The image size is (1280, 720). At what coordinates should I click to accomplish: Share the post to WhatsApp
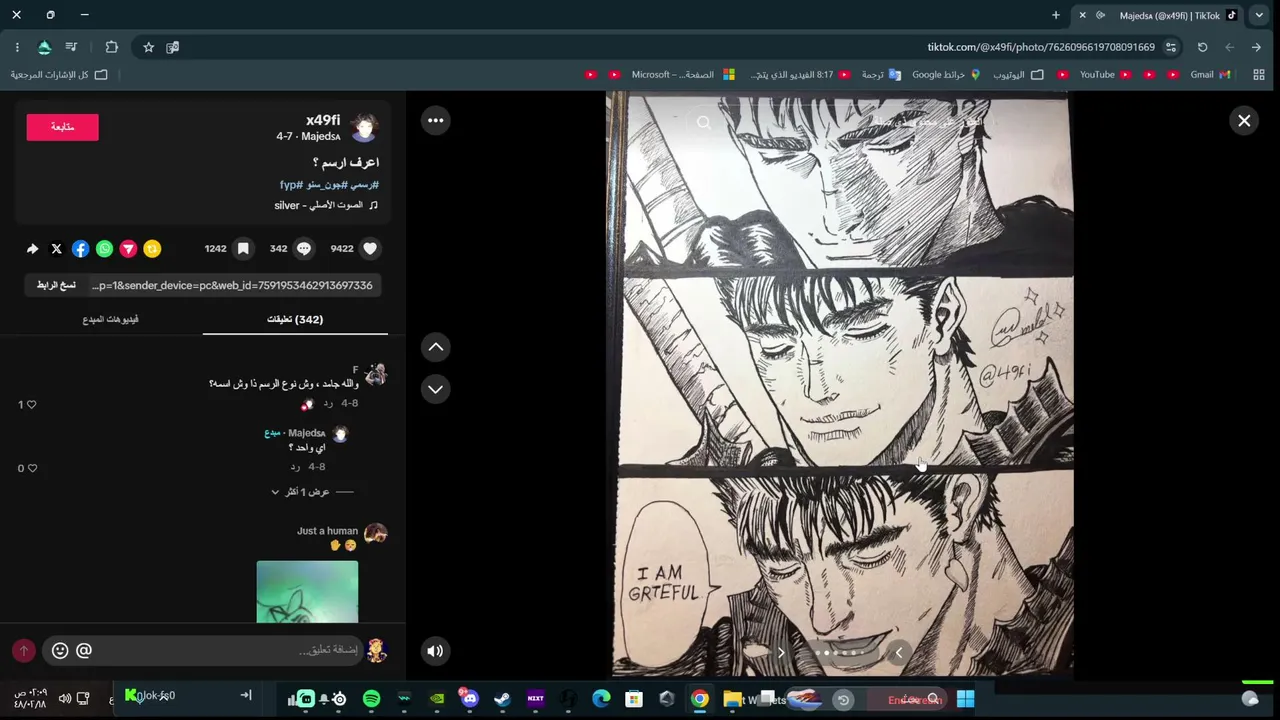point(104,249)
